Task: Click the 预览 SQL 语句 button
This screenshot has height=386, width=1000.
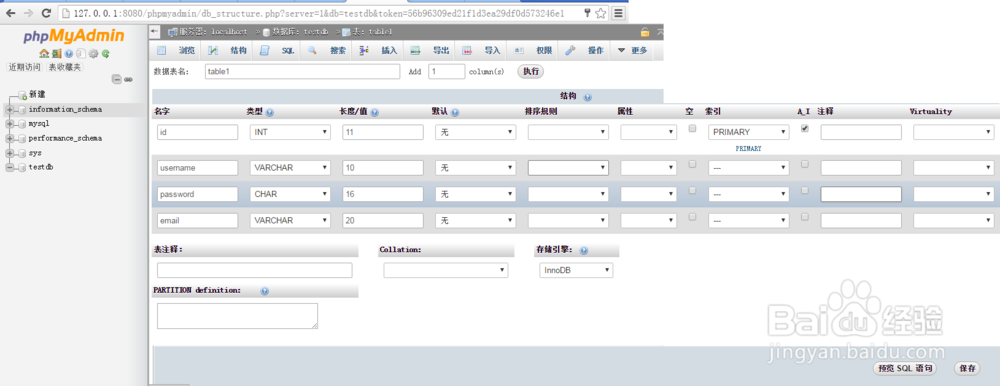Action: (x=905, y=369)
